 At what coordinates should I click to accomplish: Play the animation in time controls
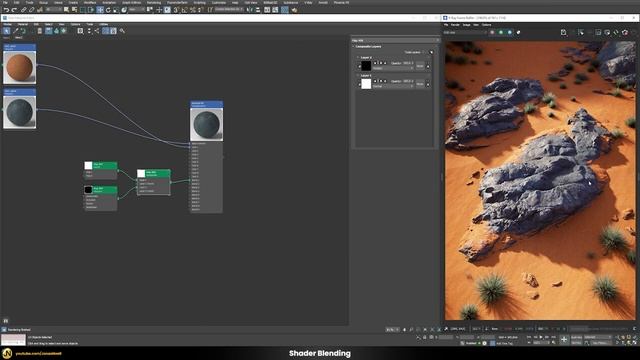pos(541,337)
